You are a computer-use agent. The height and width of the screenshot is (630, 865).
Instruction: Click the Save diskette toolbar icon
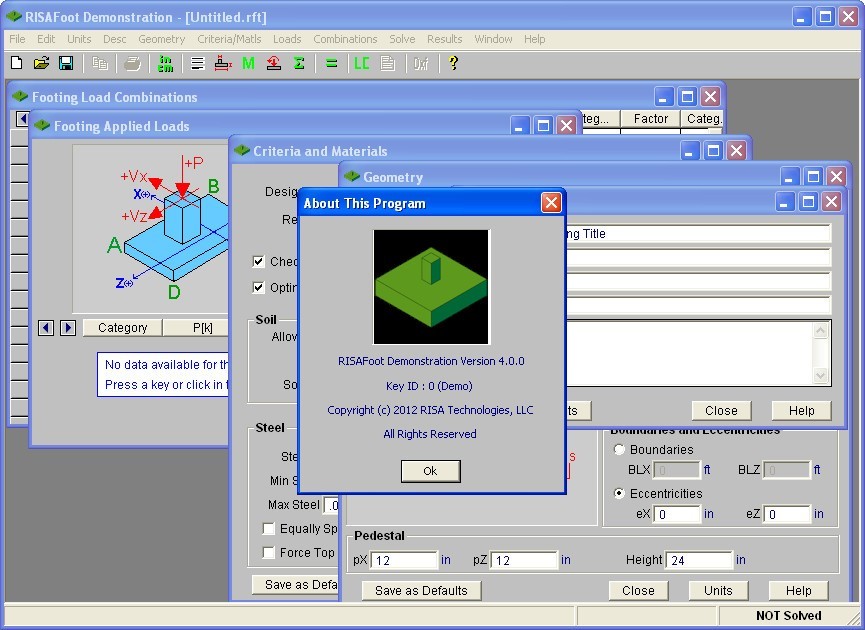pos(66,63)
